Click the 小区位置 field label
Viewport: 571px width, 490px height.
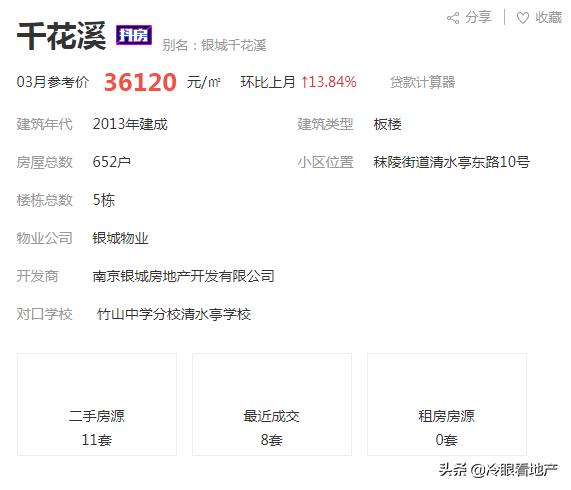(x=325, y=162)
